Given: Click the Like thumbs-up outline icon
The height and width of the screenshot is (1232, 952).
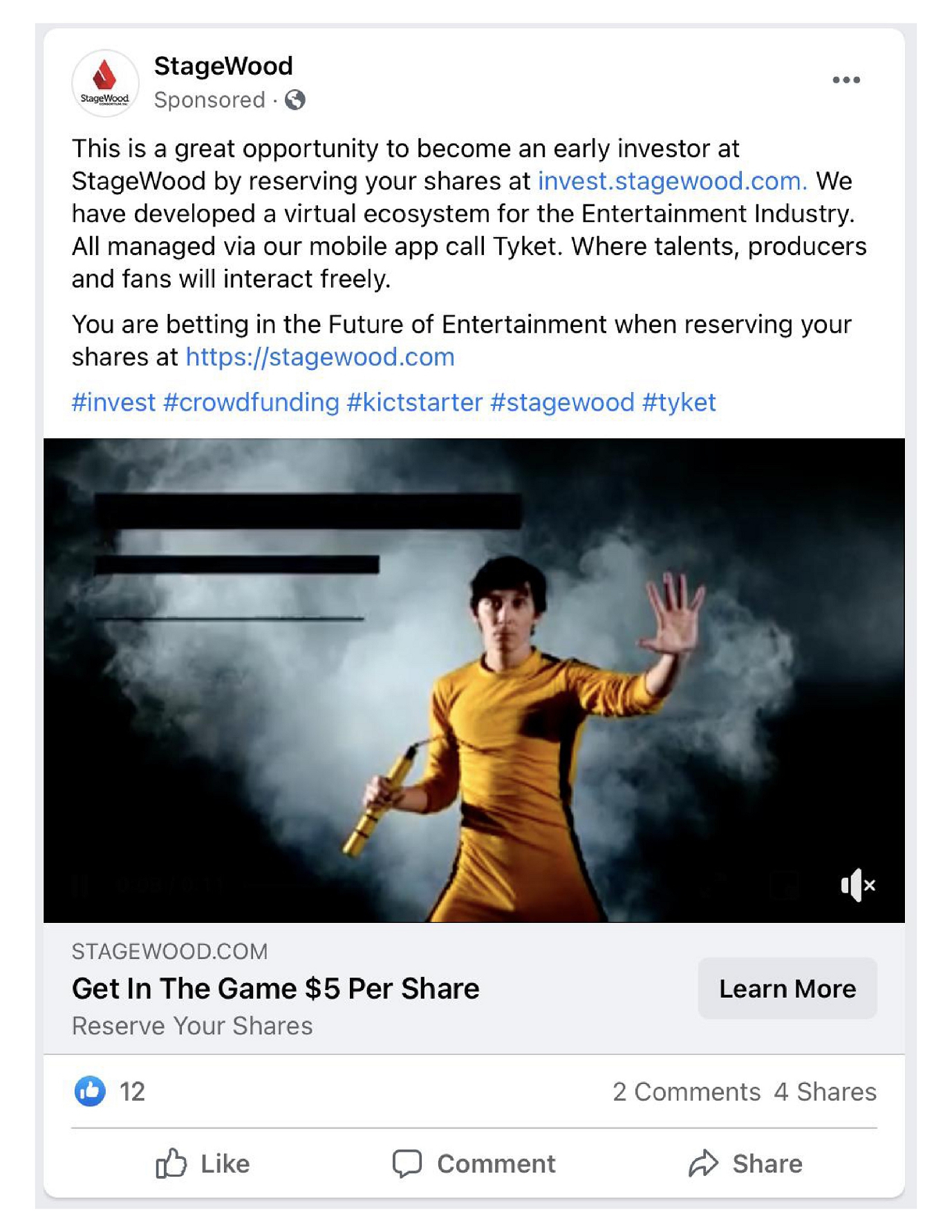Looking at the screenshot, I should click(171, 1163).
